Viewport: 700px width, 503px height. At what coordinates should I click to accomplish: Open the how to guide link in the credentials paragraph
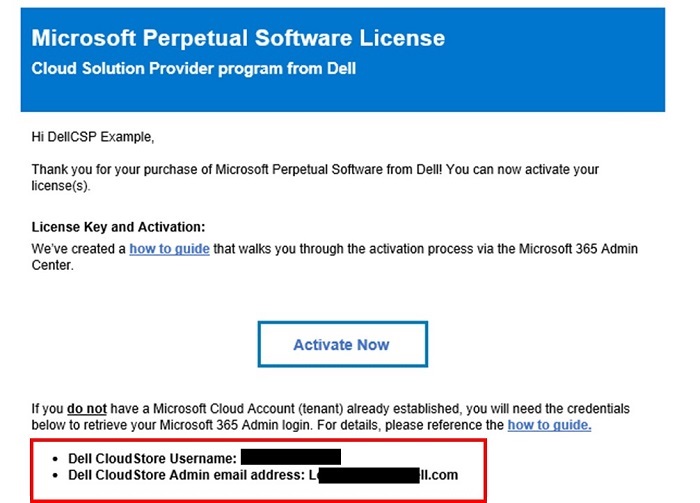point(549,425)
